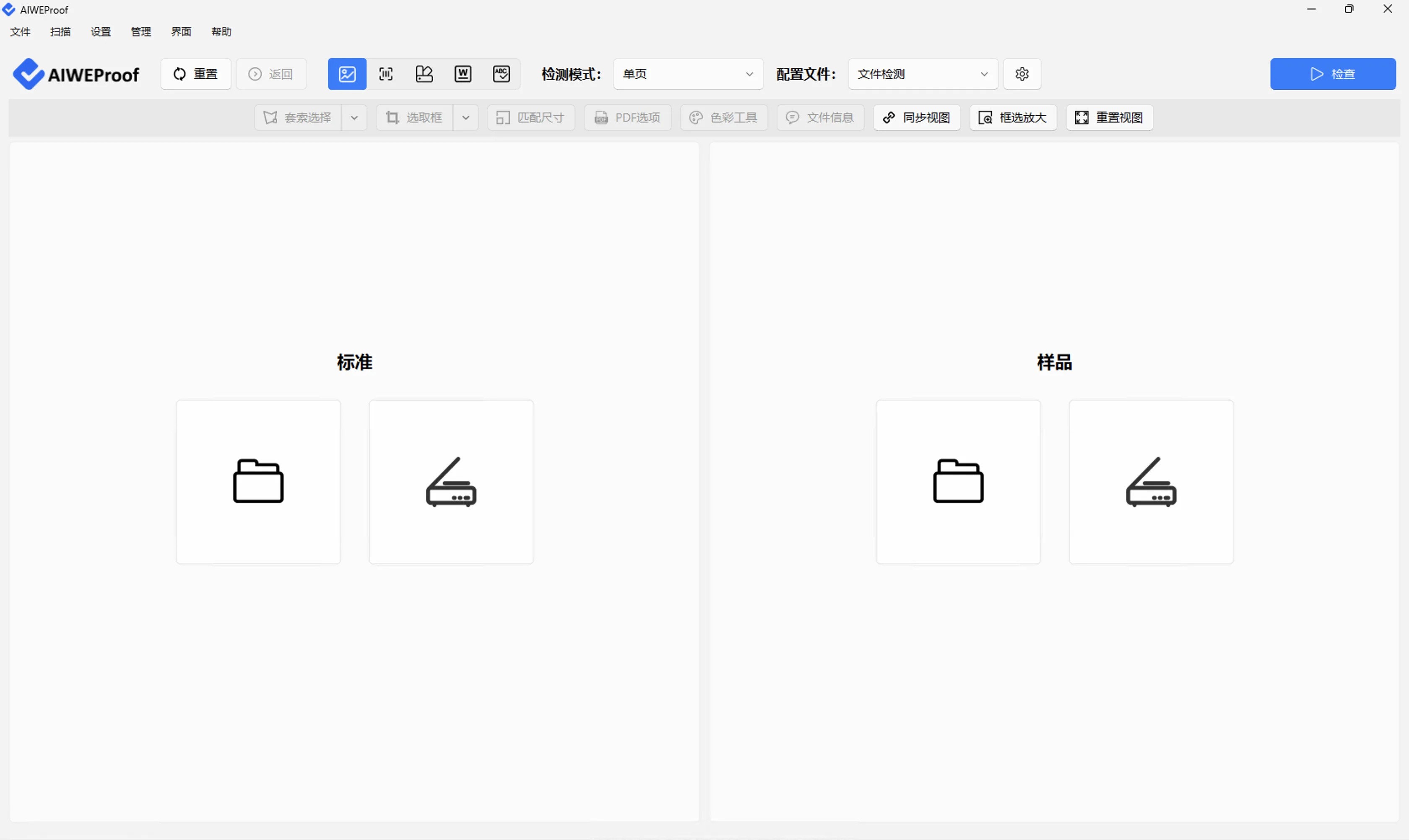Open a file for the 标准 panel
This screenshot has width=1409, height=840.
click(258, 482)
